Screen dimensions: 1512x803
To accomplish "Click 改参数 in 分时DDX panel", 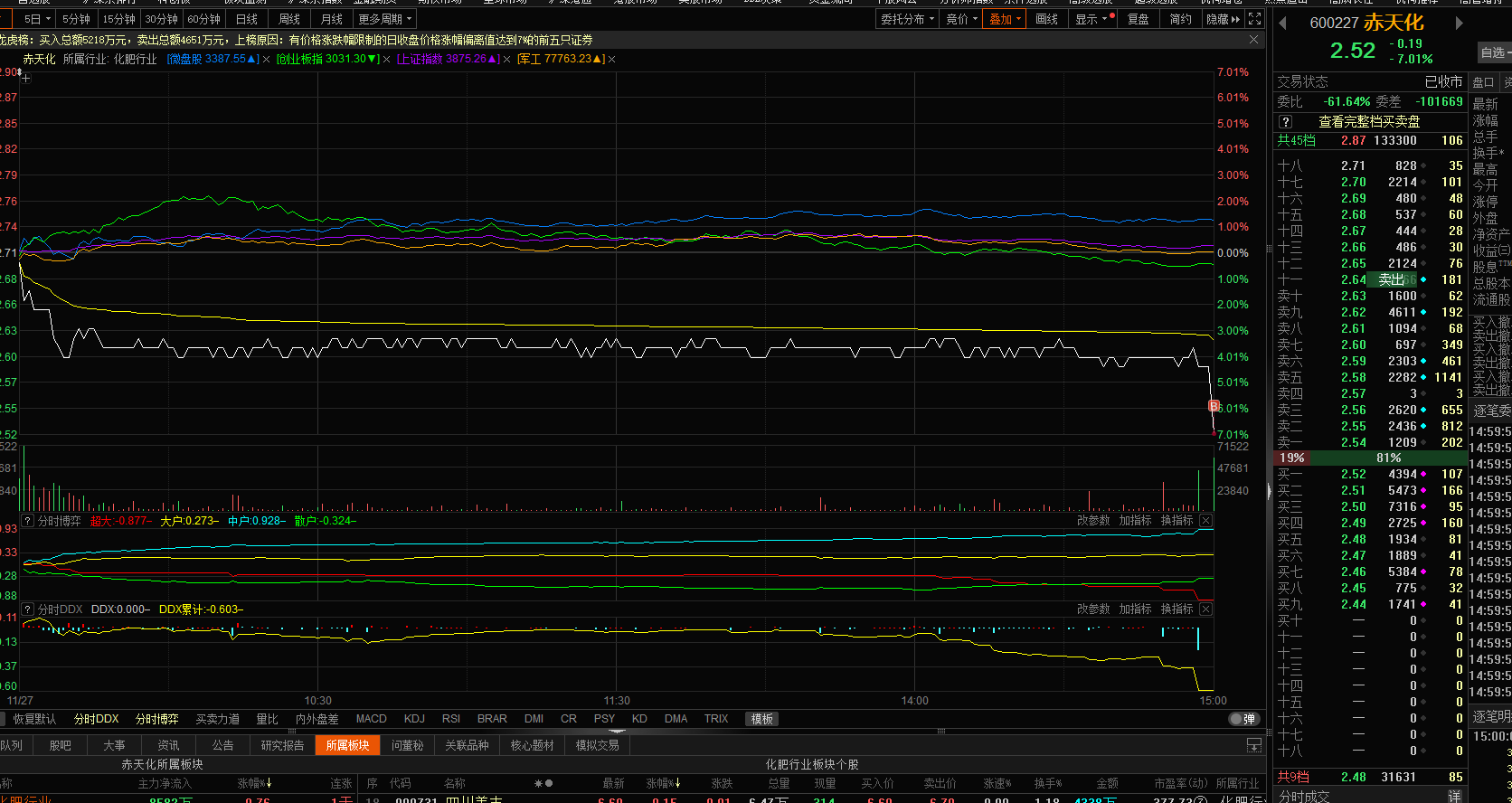I will click(1093, 609).
